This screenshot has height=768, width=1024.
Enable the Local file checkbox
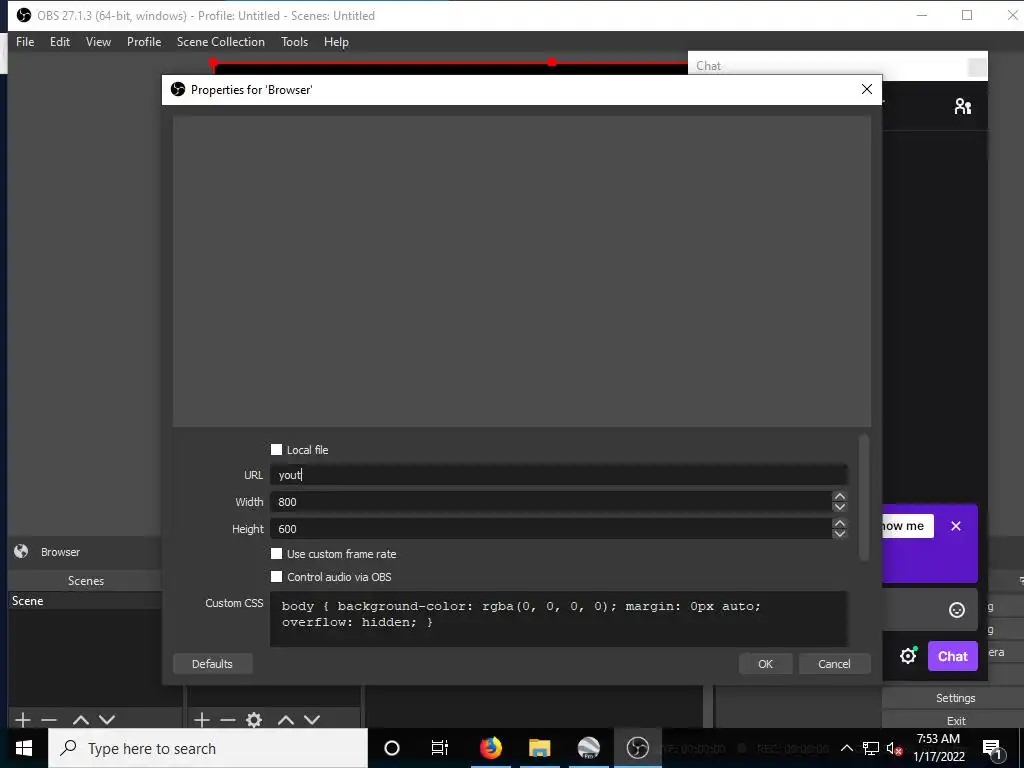click(276, 449)
